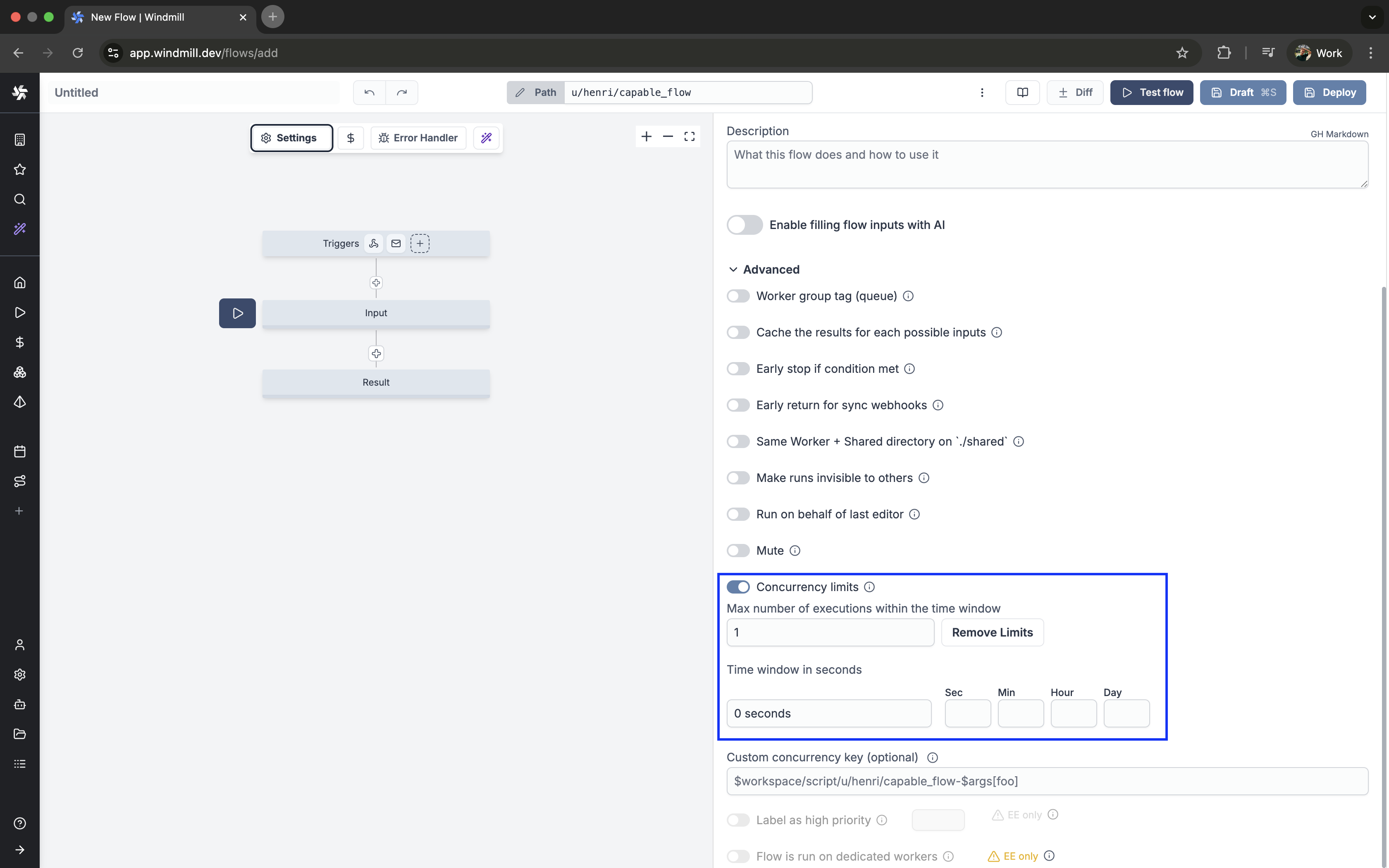Viewport: 1389px width, 868px height.
Task: Select the Settings tab
Action: point(291,138)
